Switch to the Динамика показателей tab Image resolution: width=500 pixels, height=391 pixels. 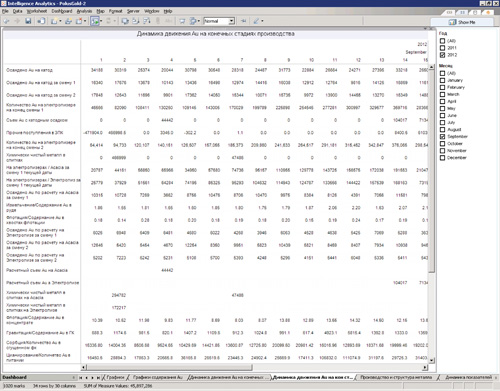(x=469, y=377)
